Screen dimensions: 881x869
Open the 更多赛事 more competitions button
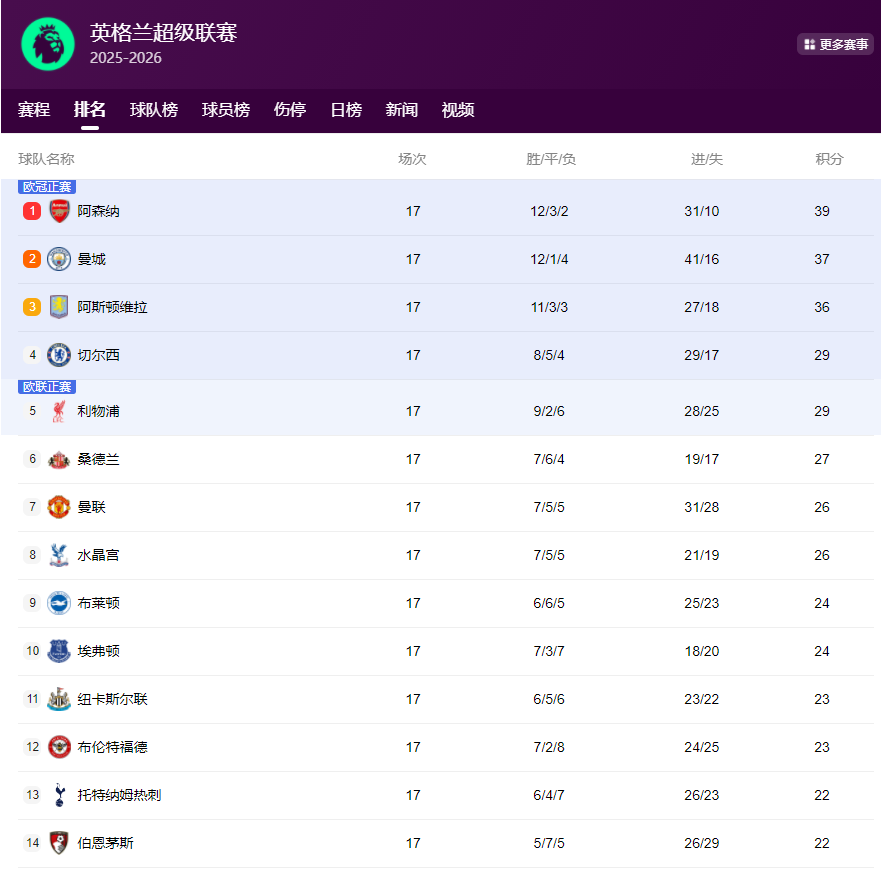click(835, 44)
